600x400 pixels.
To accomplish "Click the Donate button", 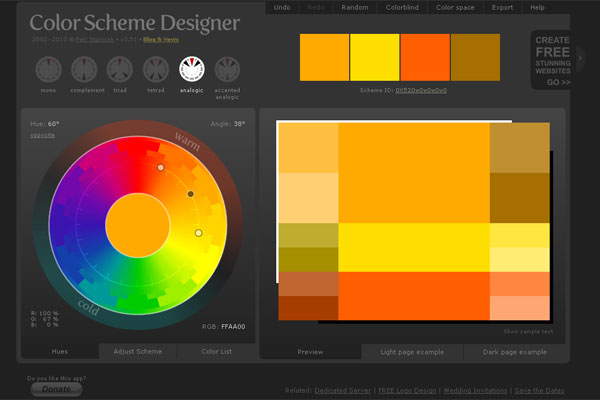I will coord(56,389).
